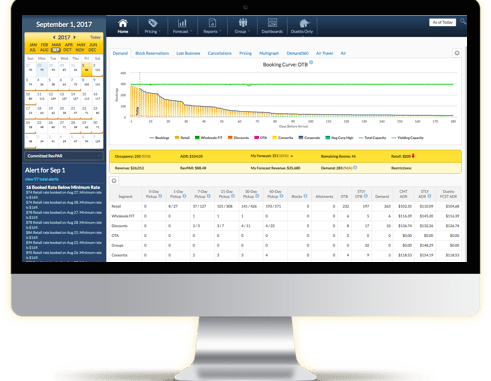Click the As of Today button

tap(442, 23)
